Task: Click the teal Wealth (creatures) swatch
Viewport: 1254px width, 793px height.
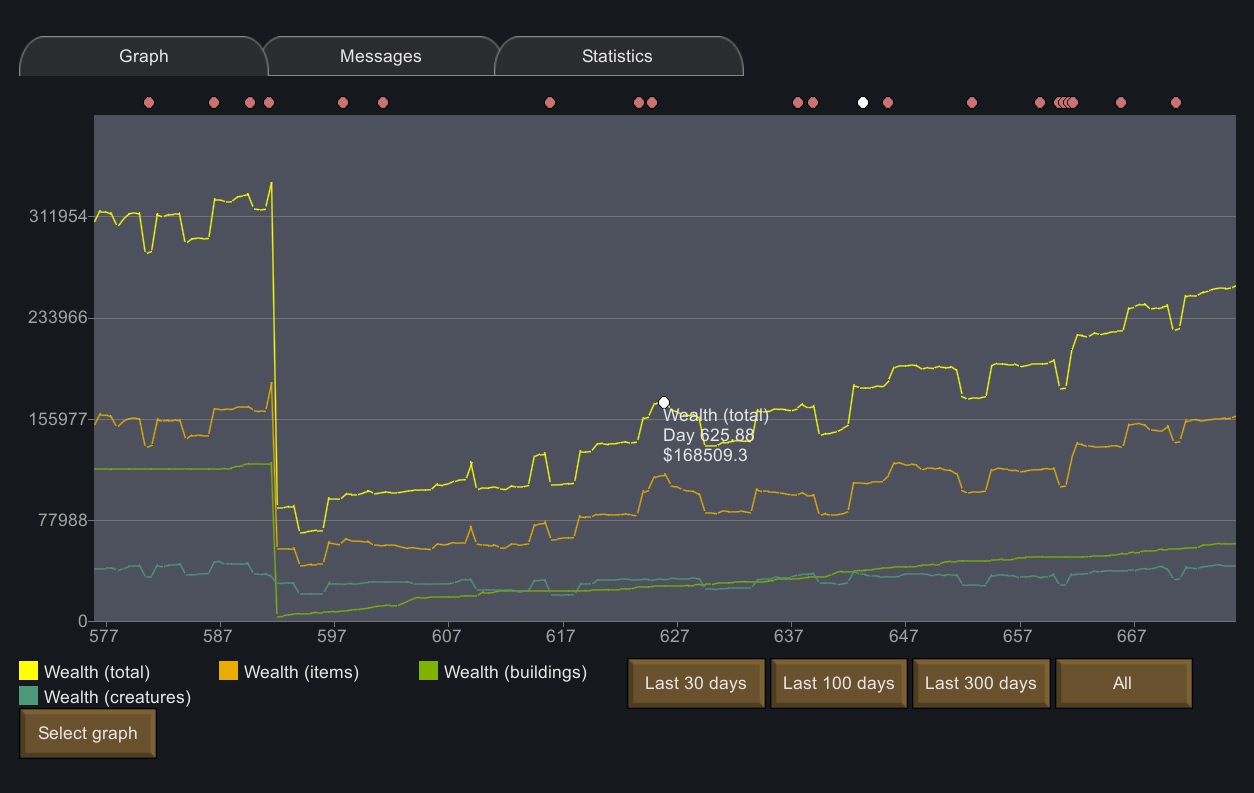Action: 29,696
